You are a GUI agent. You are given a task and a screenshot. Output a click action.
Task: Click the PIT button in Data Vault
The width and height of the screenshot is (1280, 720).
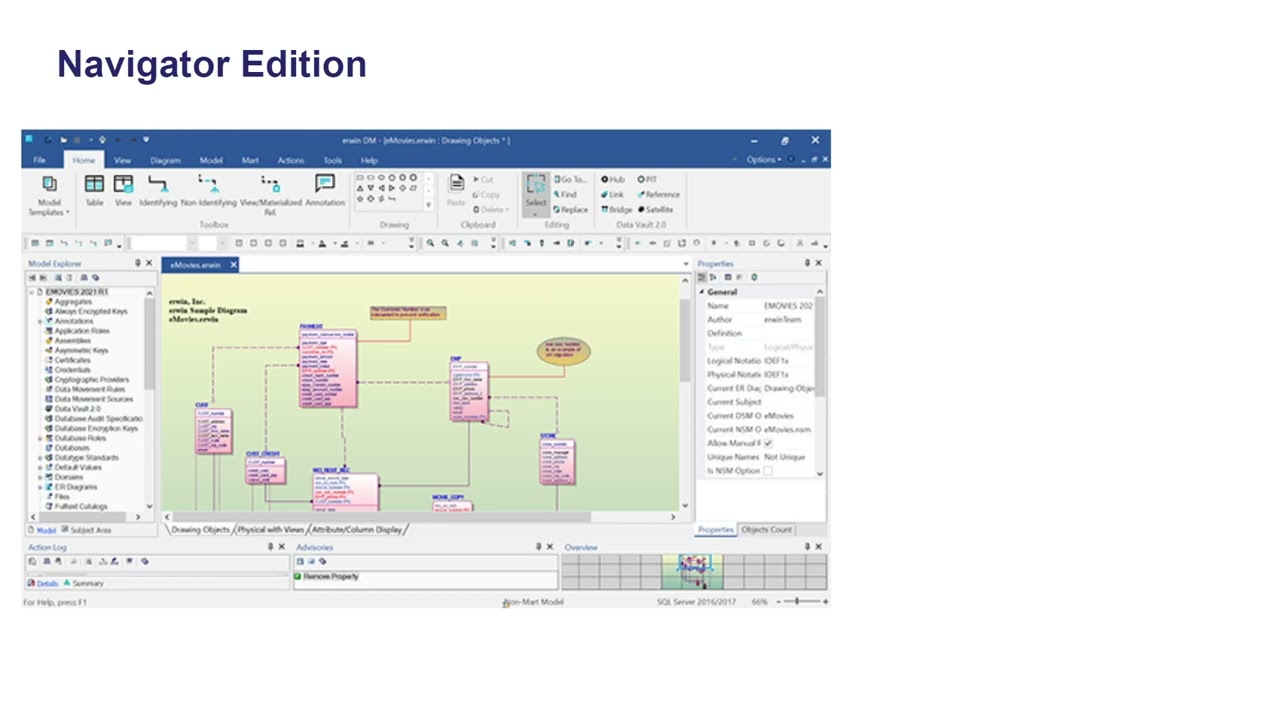[x=647, y=180]
